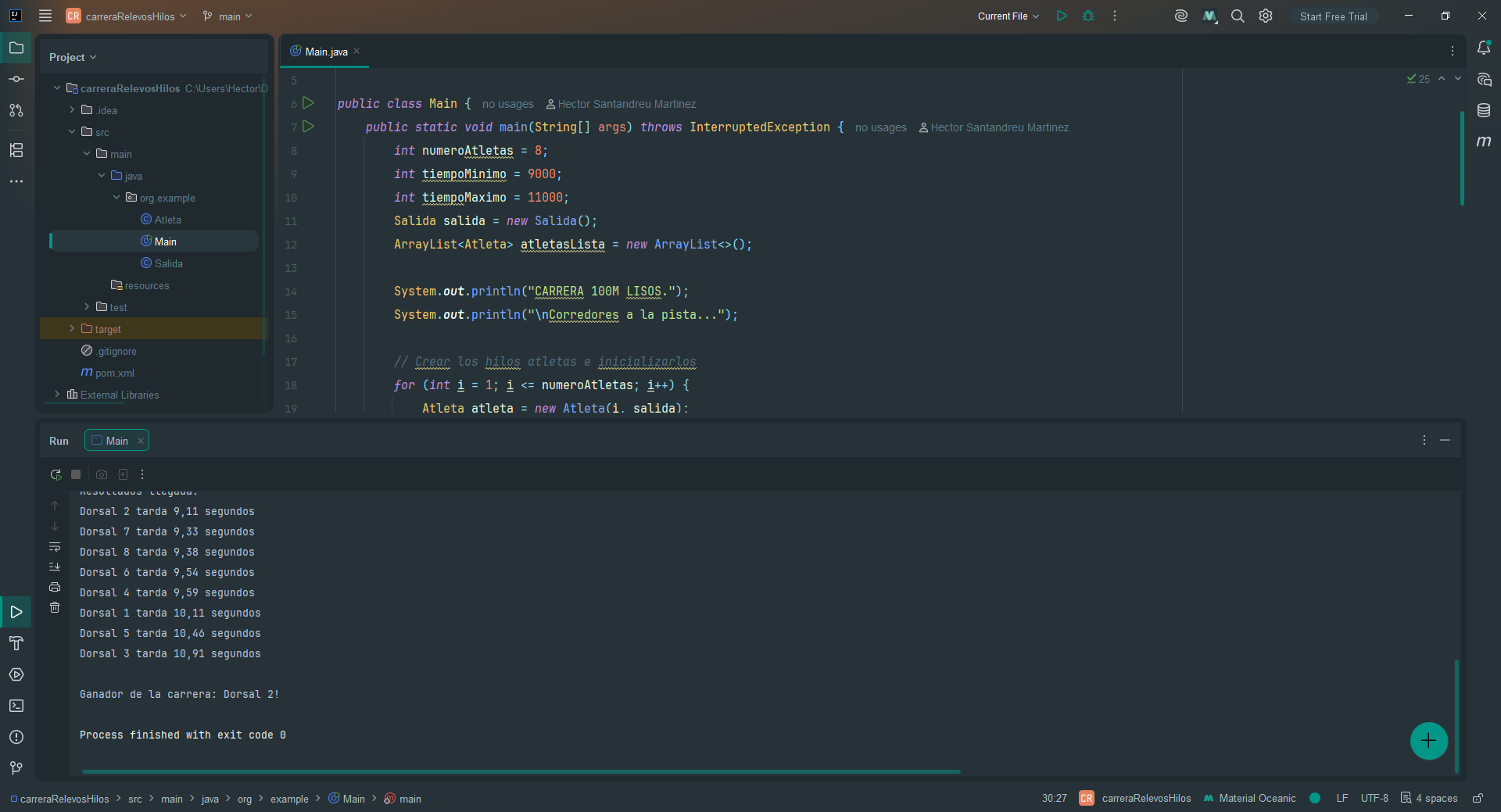The height and width of the screenshot is (812, 1501).
Task: Open the Maven tool window
Action: pos(1484,141)
